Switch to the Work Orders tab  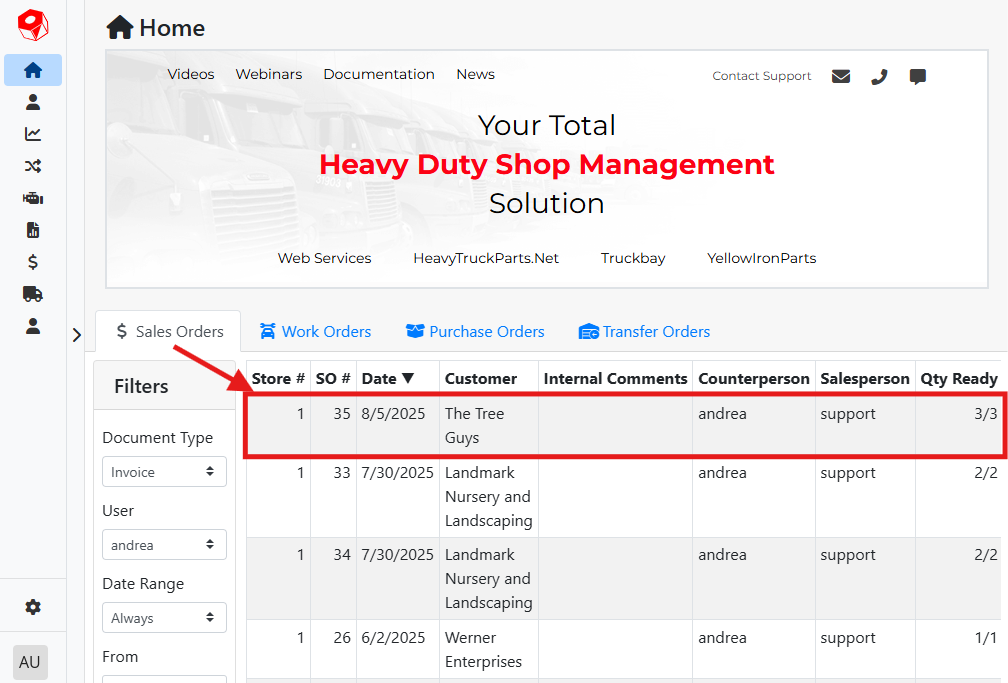[x=315, y=332]
